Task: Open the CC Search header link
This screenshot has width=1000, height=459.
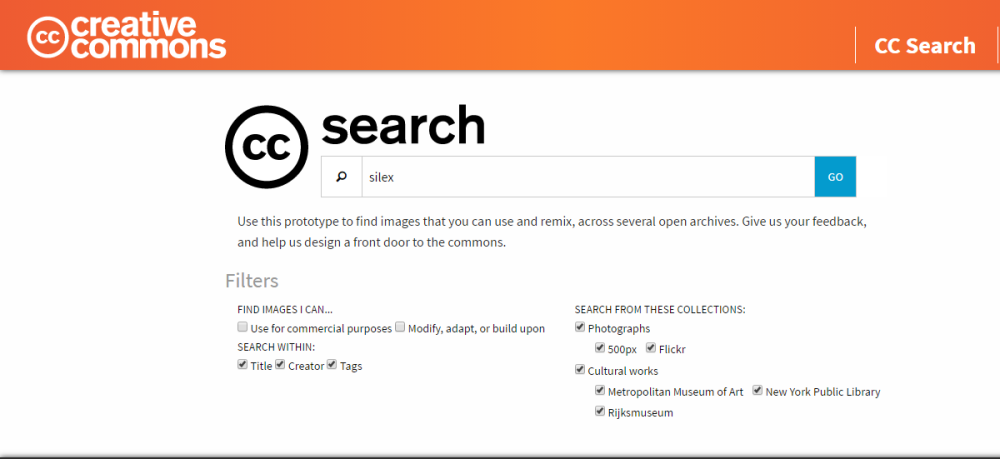Action: click(x=924, y=46)
